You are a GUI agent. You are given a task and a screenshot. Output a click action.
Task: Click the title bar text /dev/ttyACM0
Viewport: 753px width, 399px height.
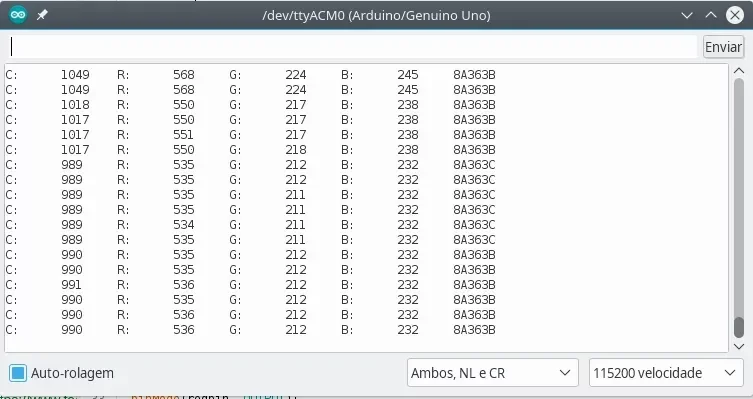click(x=303, y=15)
